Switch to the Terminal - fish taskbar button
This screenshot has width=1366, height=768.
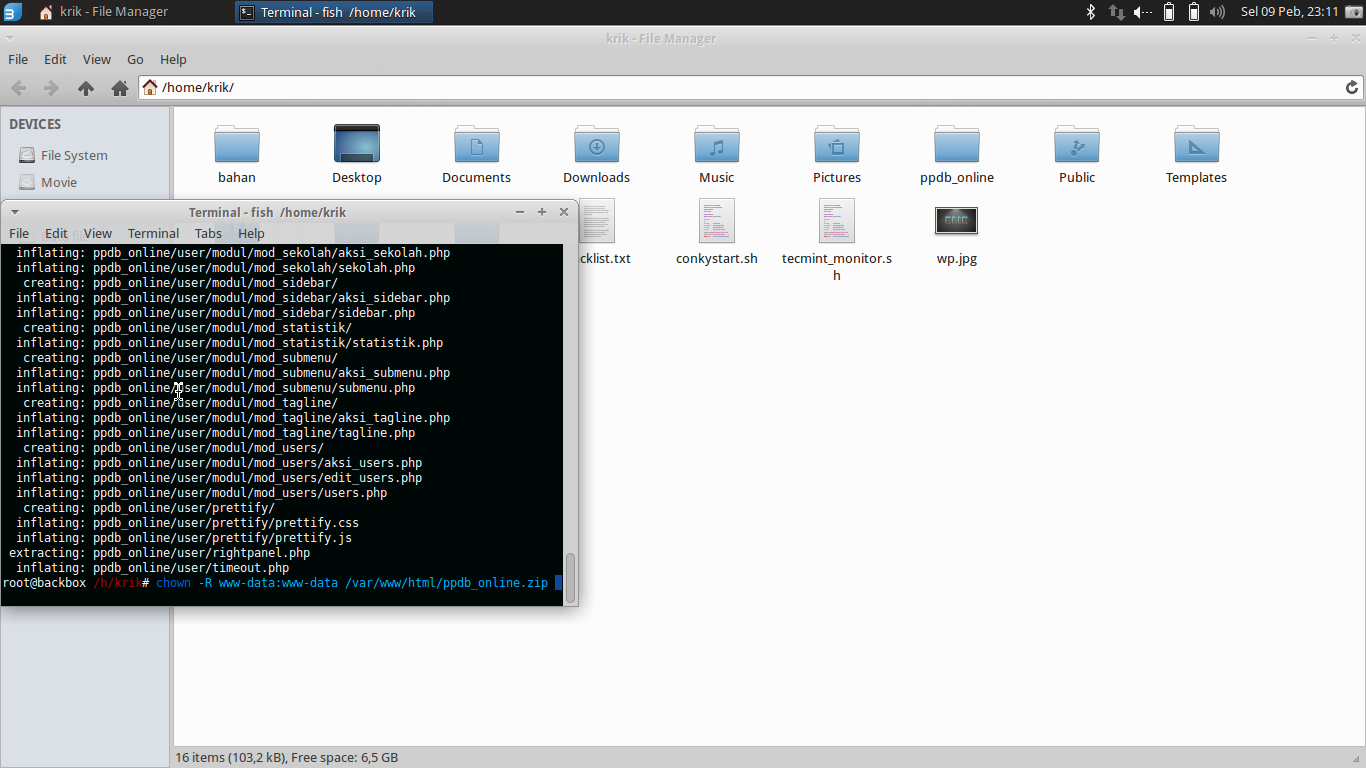334,12
